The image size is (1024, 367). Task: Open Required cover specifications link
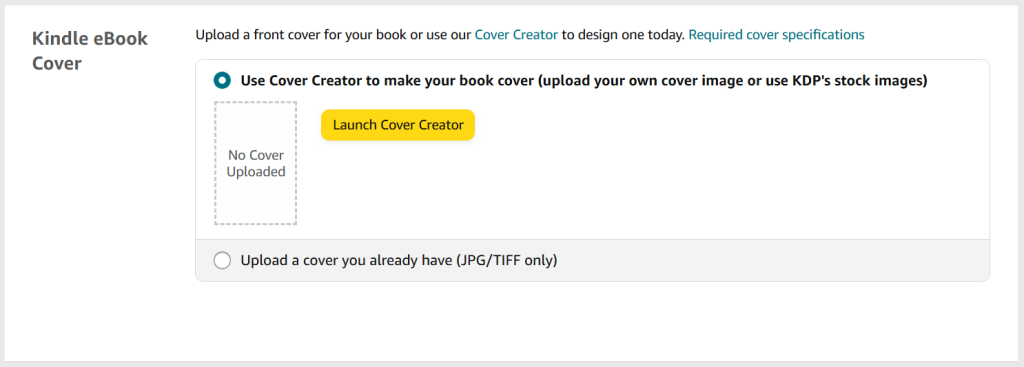(776, 34)
